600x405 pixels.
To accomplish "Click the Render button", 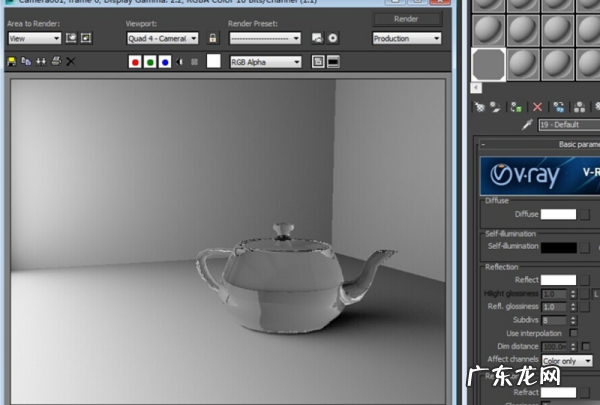I will 406,19.
